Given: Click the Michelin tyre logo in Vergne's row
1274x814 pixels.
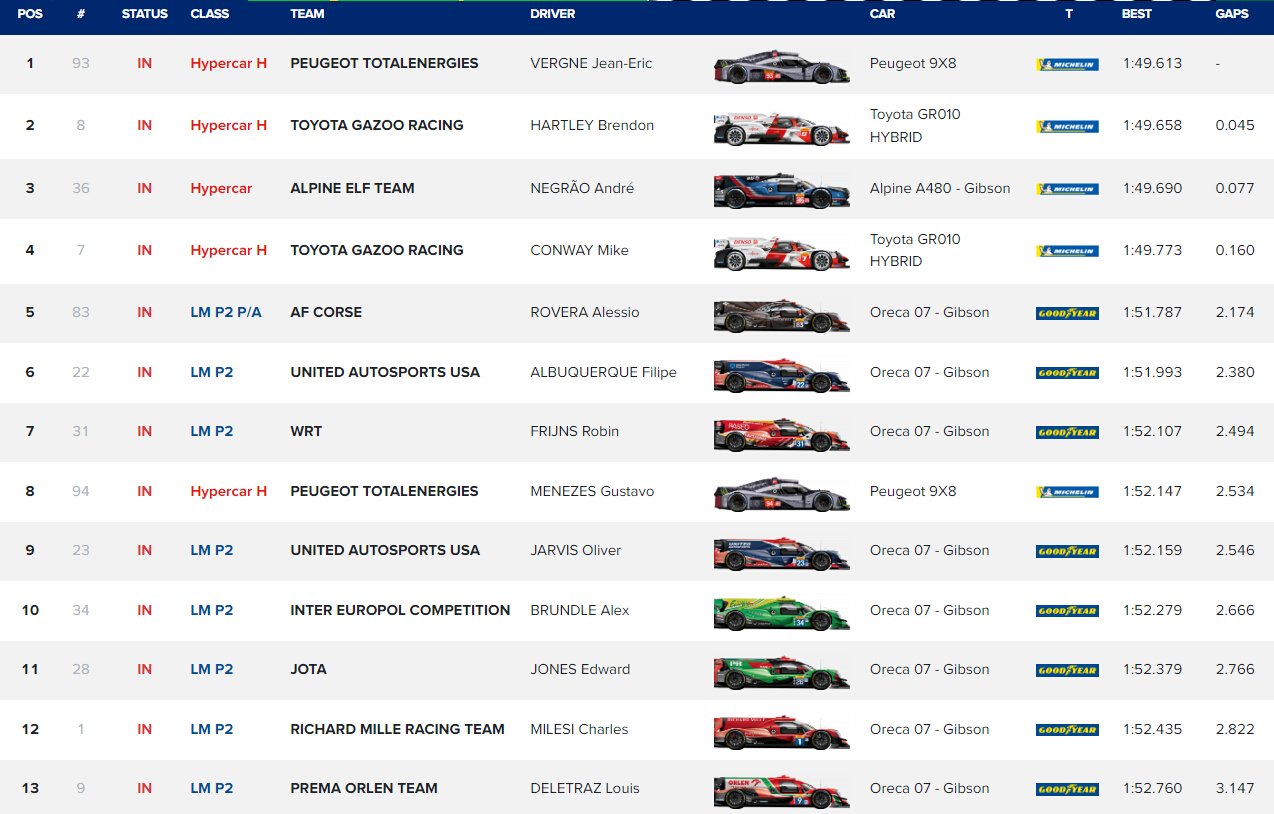Looking at the screenshot, I should 1067,65.
